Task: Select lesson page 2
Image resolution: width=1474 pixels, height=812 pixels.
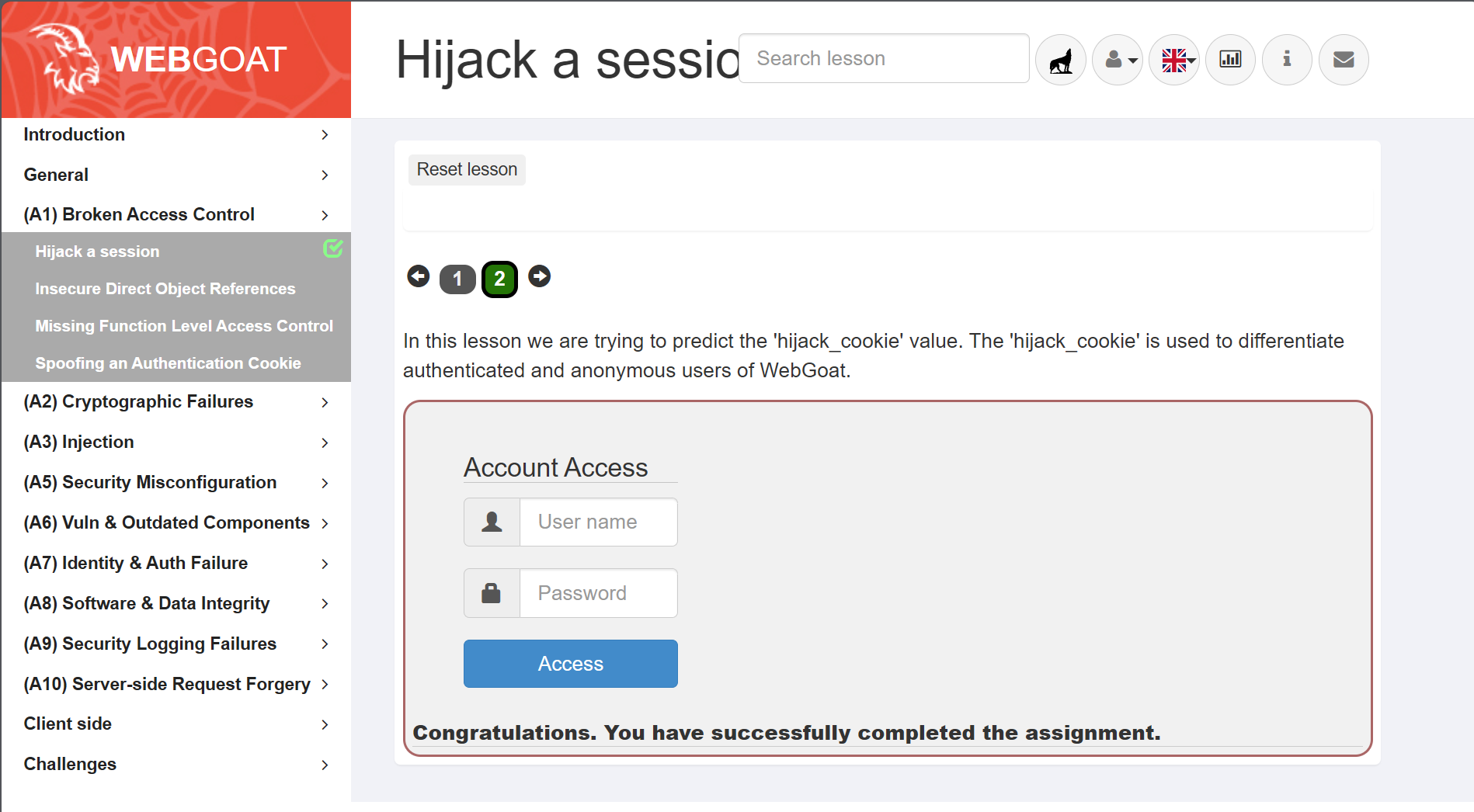Action: (x=499, y=279)
